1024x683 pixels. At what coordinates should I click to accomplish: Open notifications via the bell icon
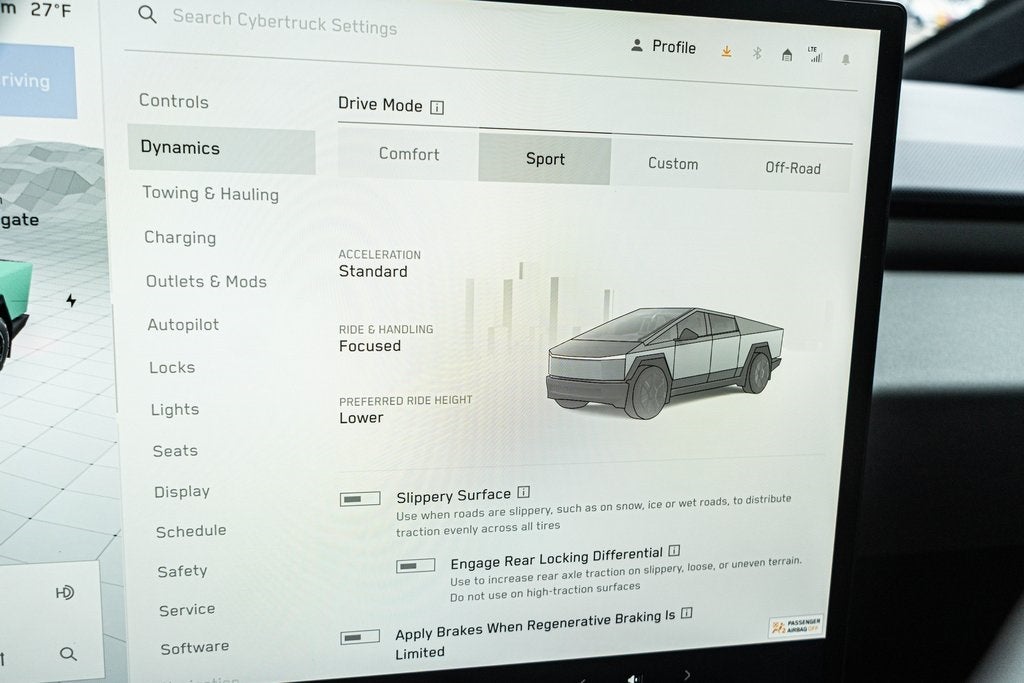pyautogui.click(x=845, y=58)
